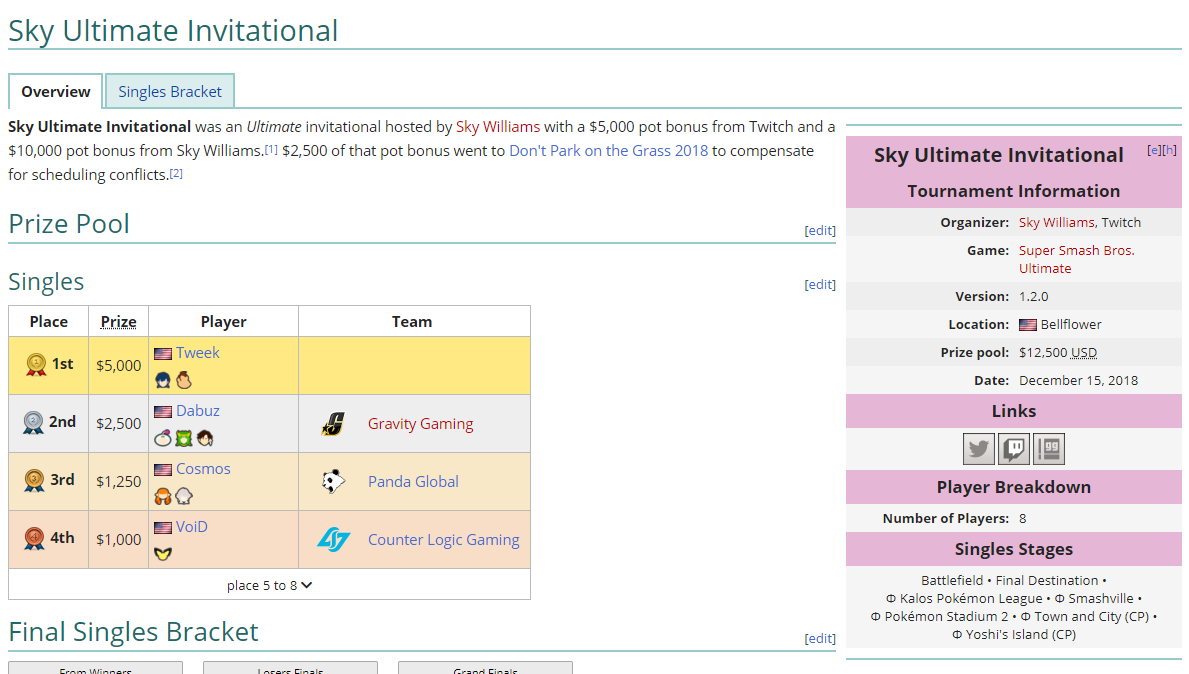This screenshot has width=1189, height=674.
Task: Click the USD abbreviation in prize pool
Action: 1084,353
